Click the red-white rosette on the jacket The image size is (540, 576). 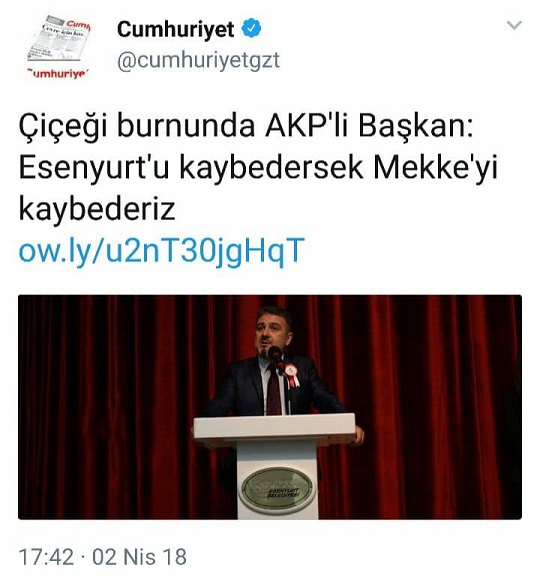click(x=292, y=374)
